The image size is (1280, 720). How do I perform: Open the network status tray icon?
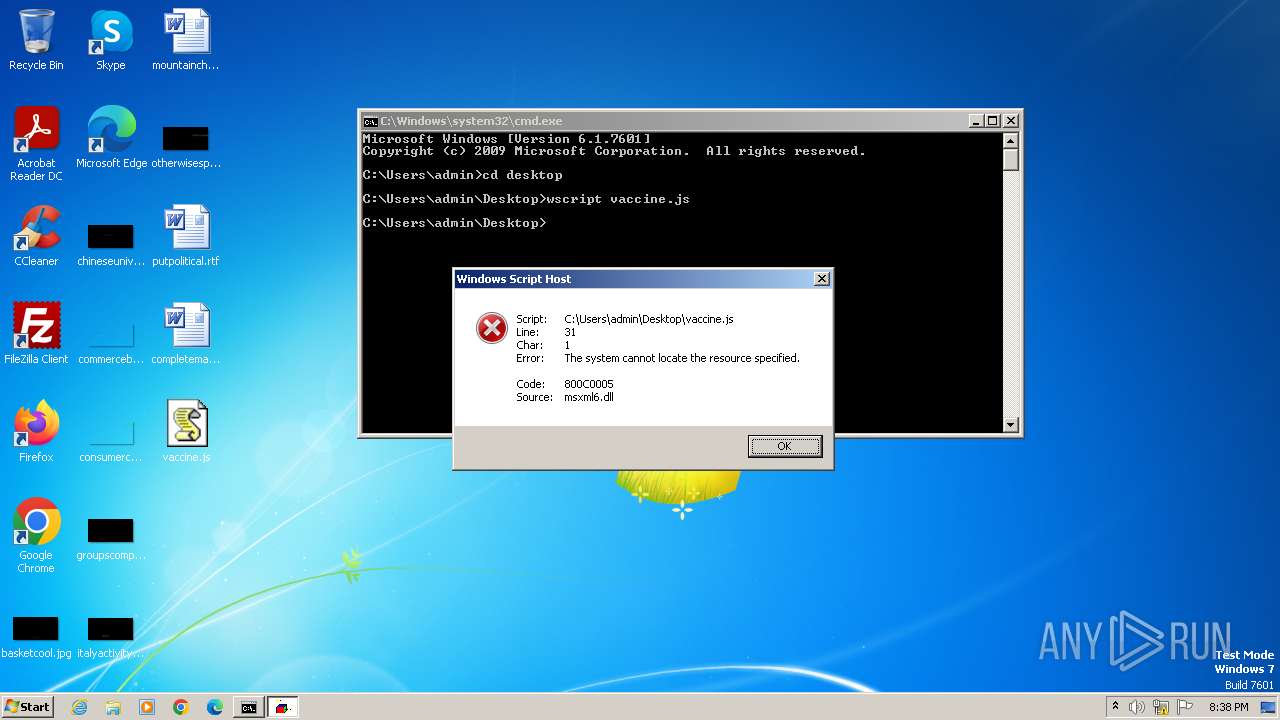(1161, 707)
